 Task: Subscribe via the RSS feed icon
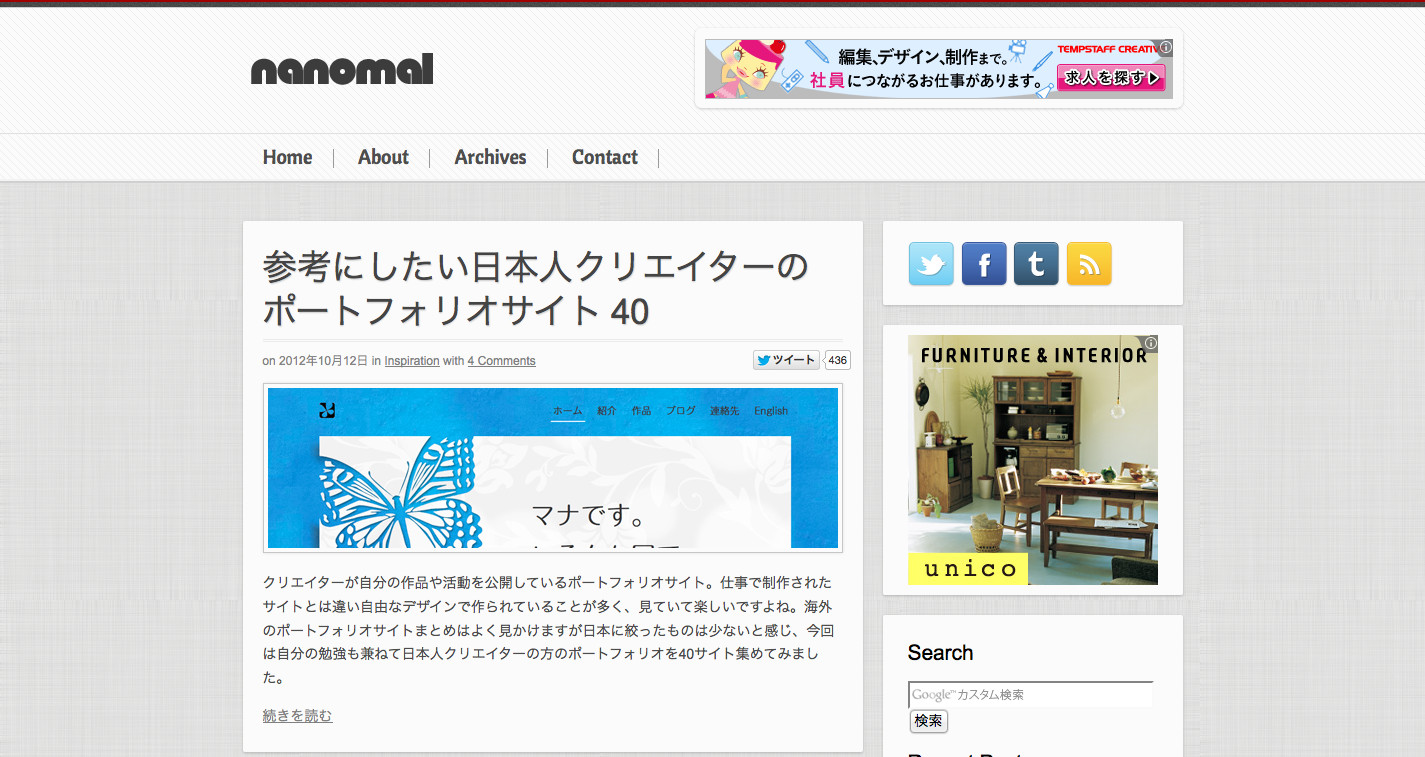coord(1089,263)
